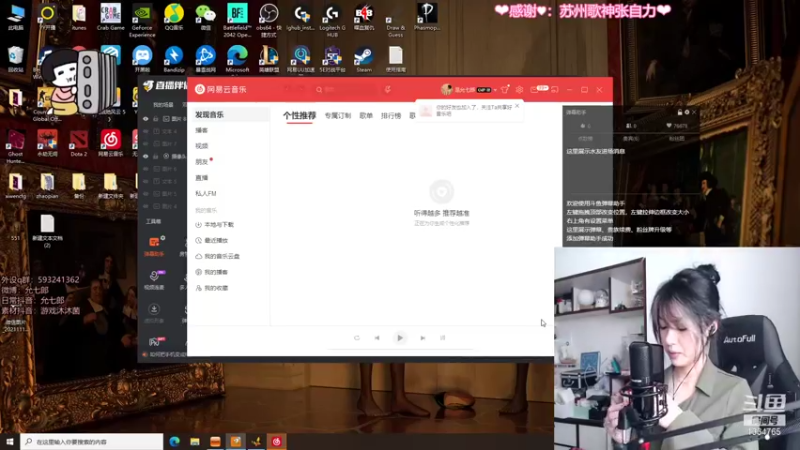Toggle visibility of the camera source row

pyautogui.click(x=145, y=156)
